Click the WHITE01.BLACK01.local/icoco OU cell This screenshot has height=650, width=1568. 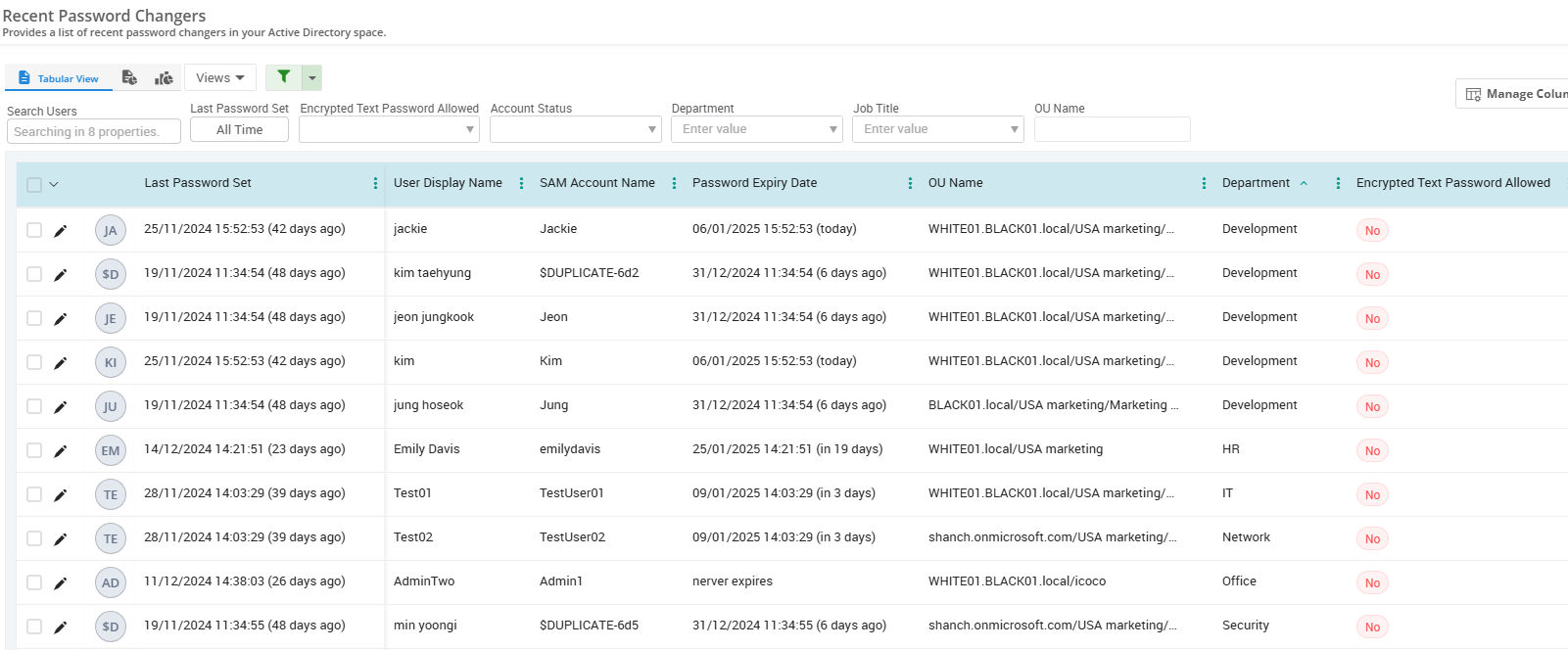pyautogui.click(x=1017, y=581)
